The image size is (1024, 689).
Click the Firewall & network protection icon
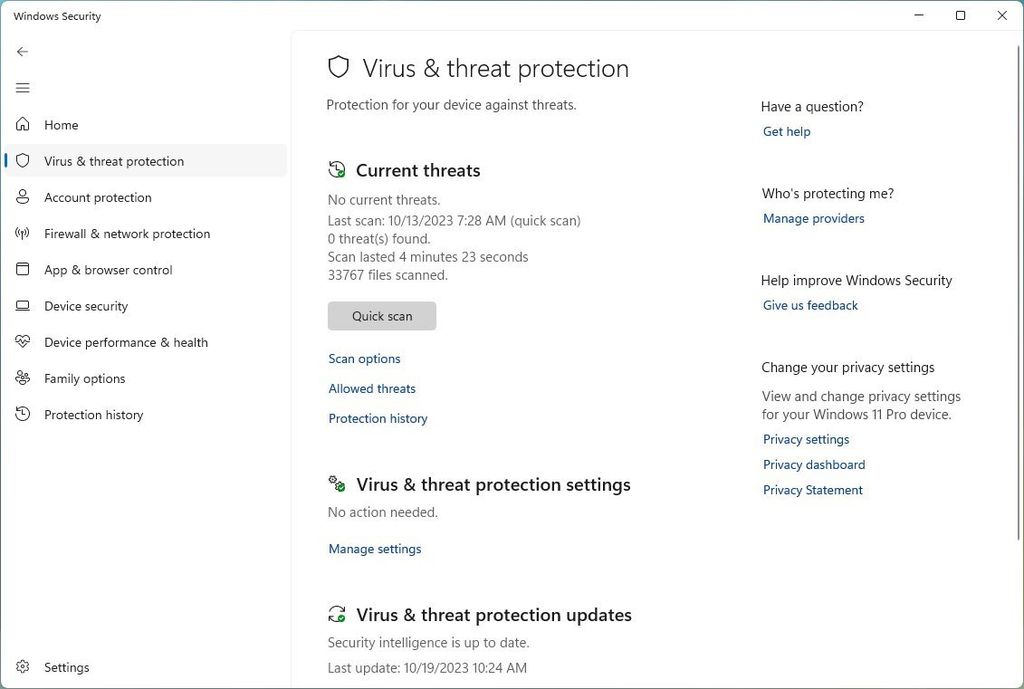point(22,233)
